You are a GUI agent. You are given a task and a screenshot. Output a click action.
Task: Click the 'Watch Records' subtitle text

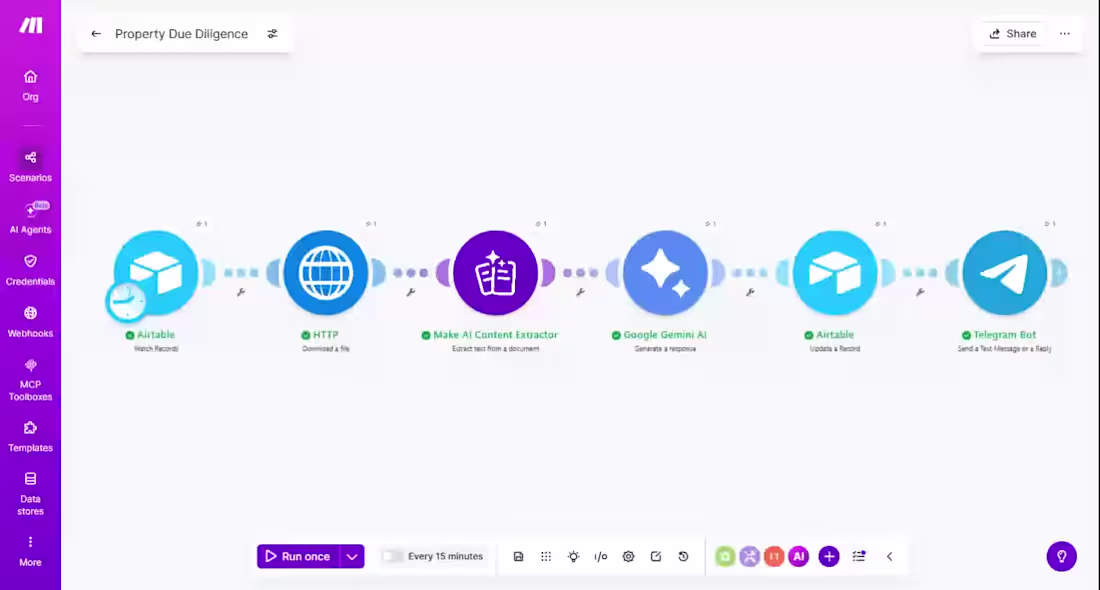[156, 349]
